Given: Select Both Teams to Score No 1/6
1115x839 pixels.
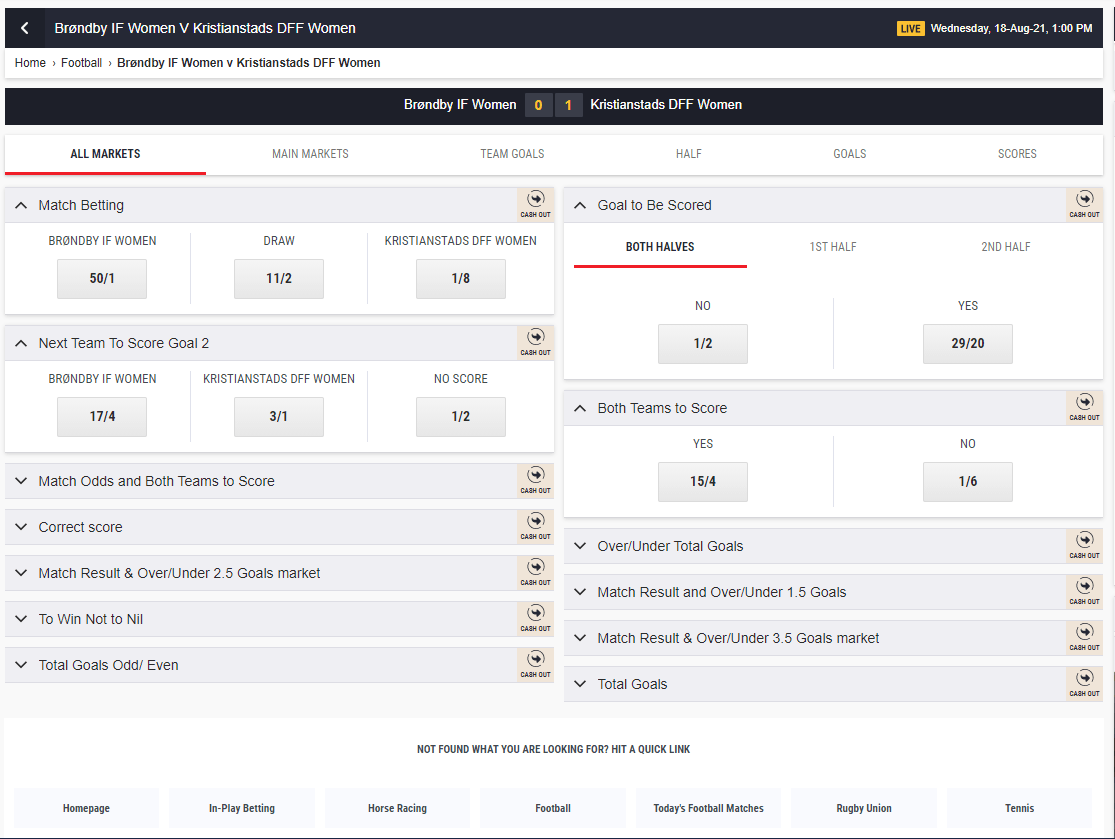Looking at the screenshot, I should click(x=968, y=481).
